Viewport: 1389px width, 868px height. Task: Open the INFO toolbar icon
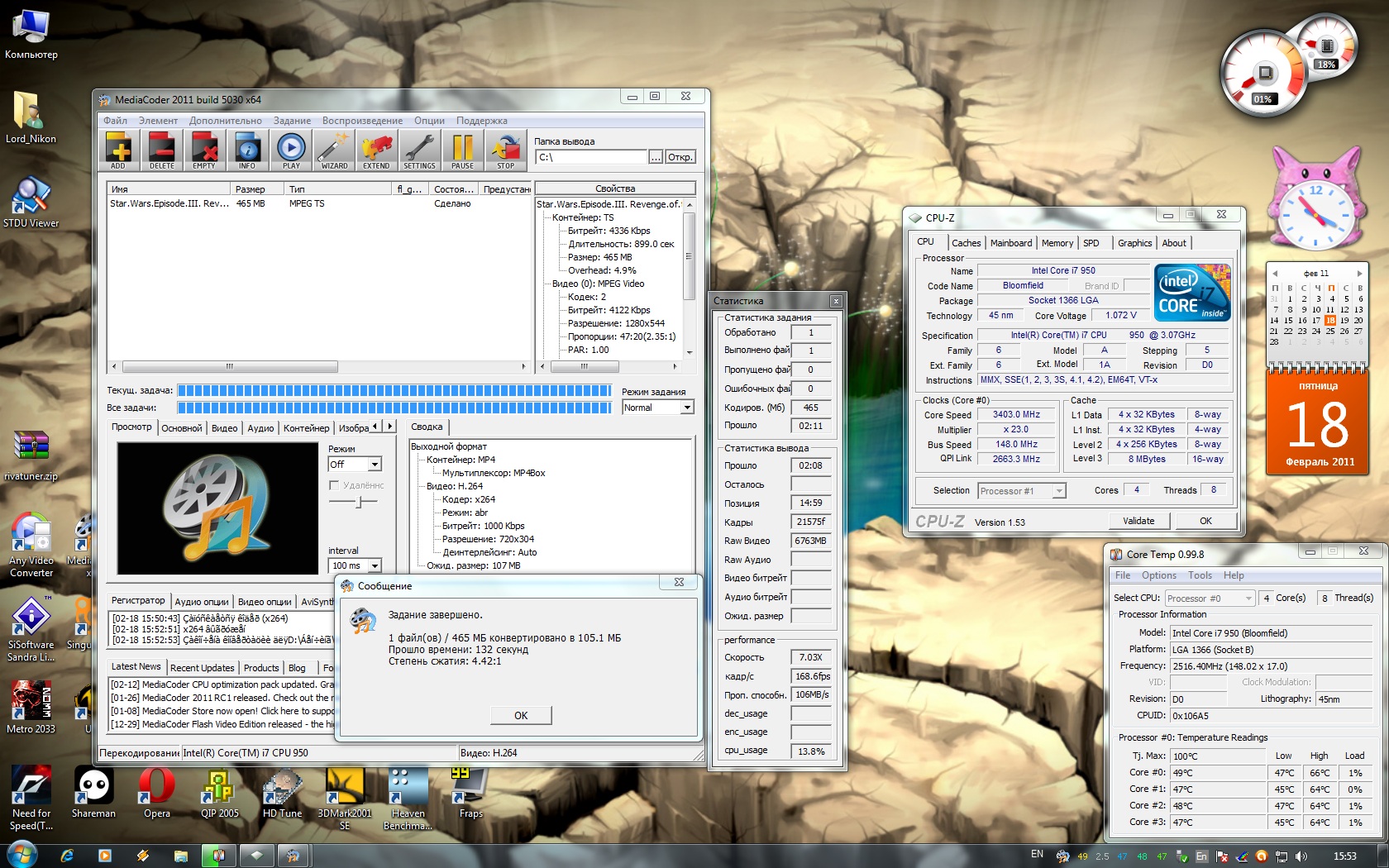[x=247, y=151]
